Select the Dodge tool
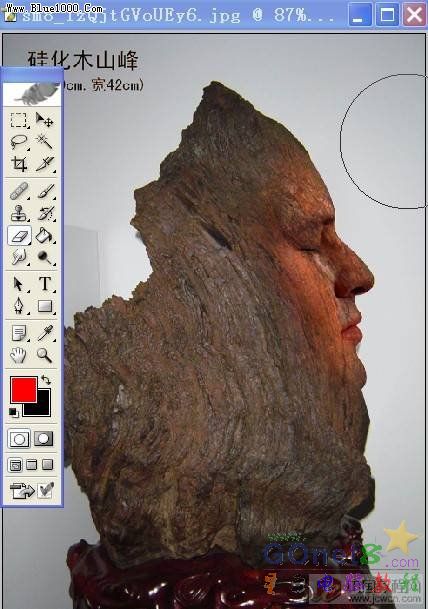Screen dimensions: 428x609 pyautogui.click(x=44, y=257)
